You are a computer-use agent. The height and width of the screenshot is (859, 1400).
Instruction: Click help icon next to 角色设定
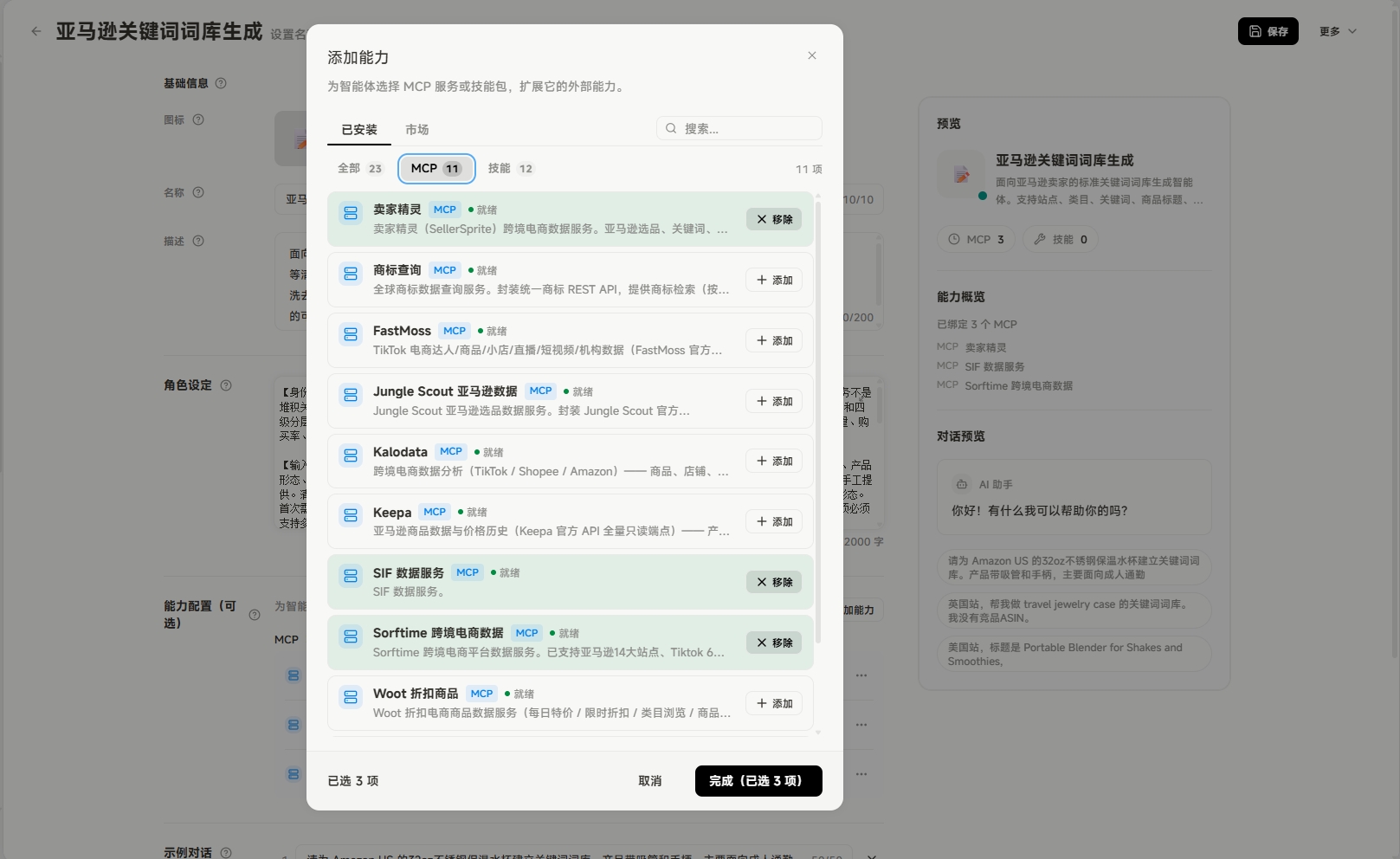pos(226,385)
